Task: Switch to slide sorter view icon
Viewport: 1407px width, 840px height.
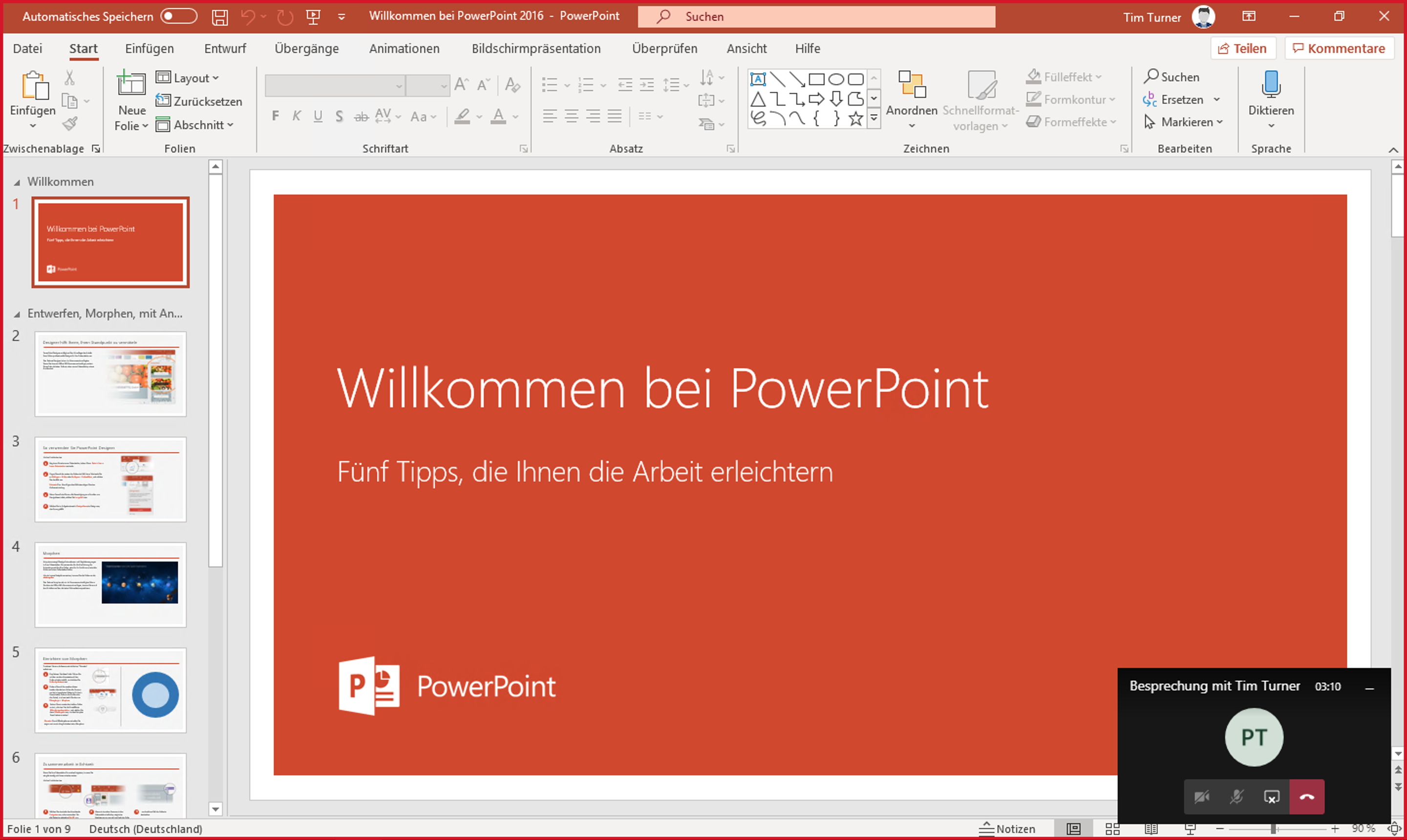Action: 1112,829
